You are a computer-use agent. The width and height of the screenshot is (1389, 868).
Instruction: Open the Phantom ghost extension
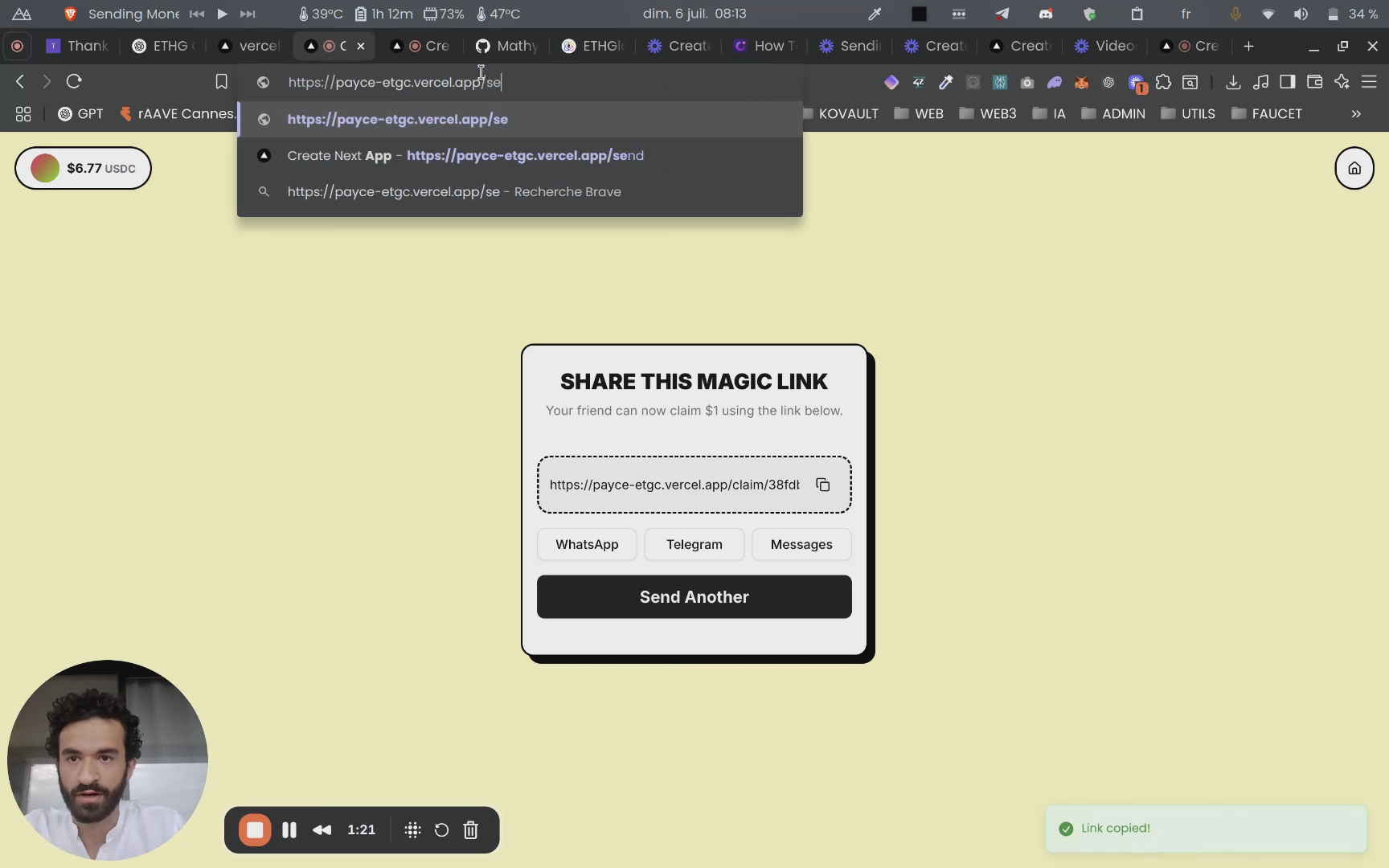[x=1054, y=82]
